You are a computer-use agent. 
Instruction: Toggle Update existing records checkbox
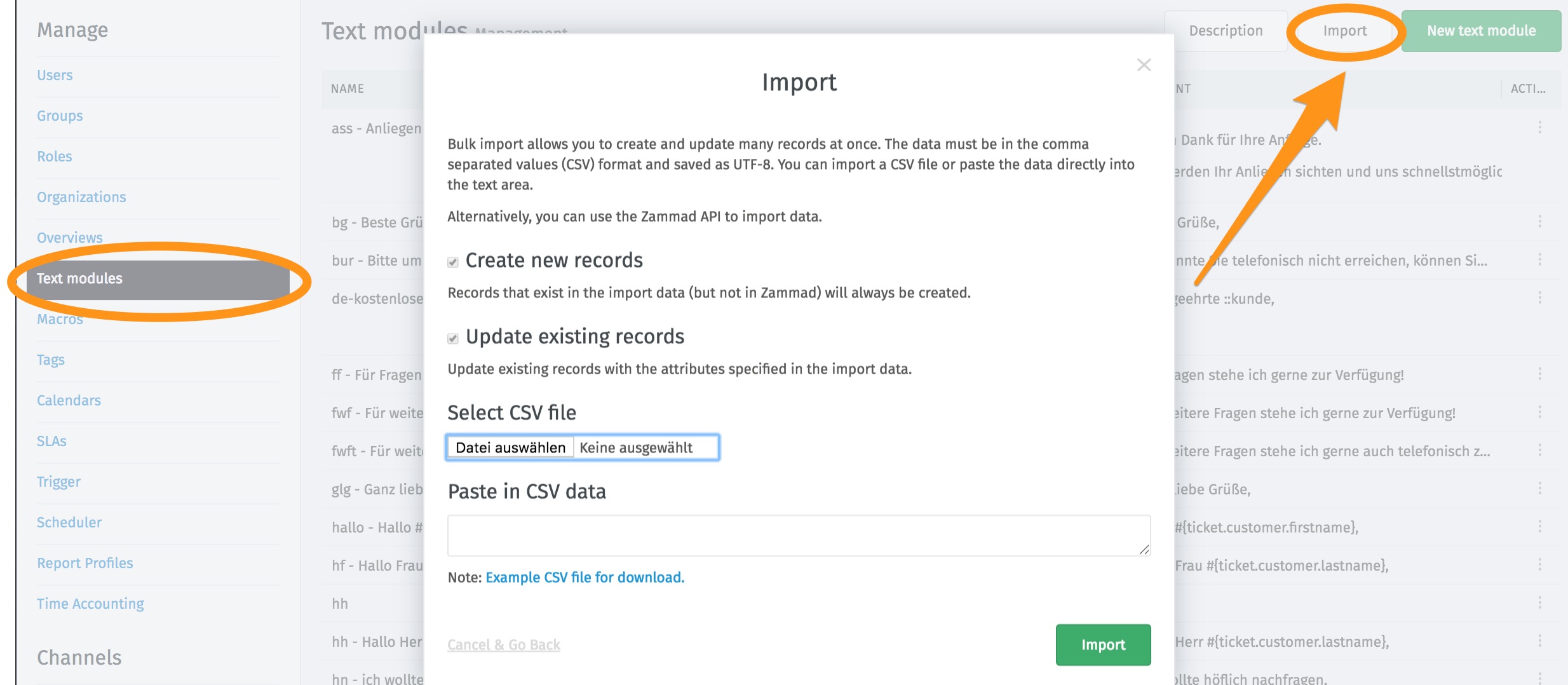tap(453, 338)
